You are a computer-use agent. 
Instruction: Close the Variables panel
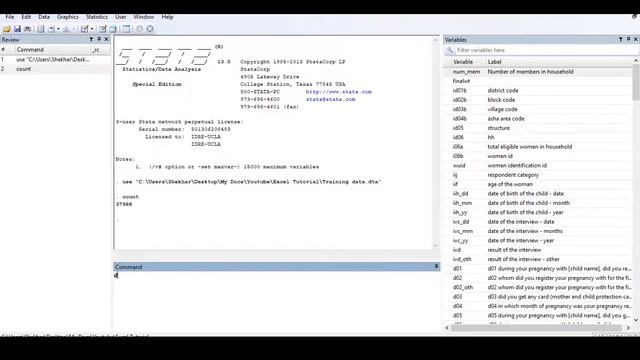[x=636, y=40]
